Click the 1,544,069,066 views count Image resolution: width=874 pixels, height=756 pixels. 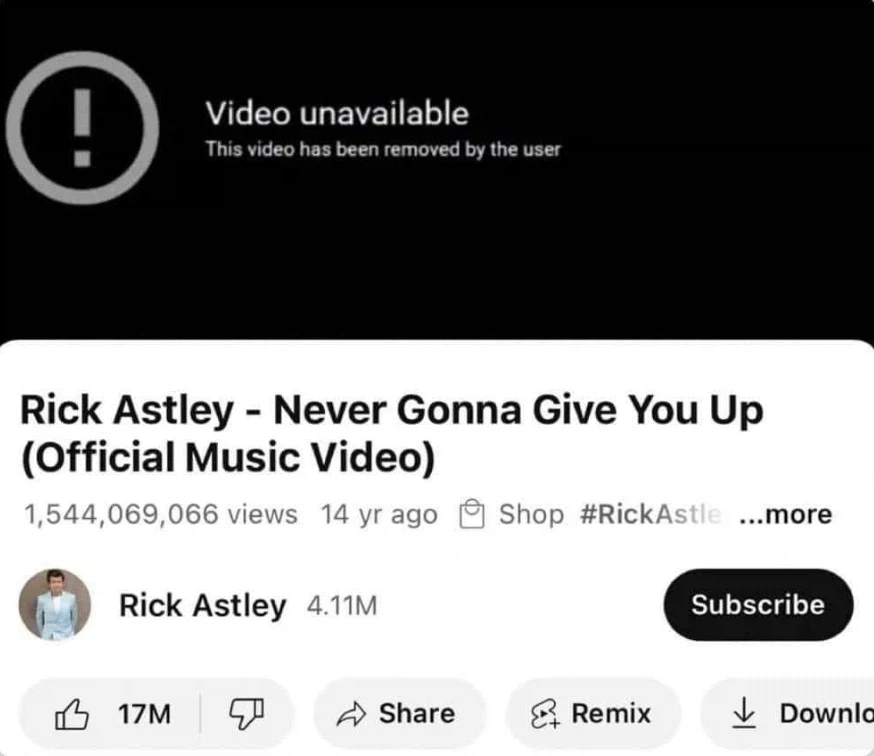(161, 514)
